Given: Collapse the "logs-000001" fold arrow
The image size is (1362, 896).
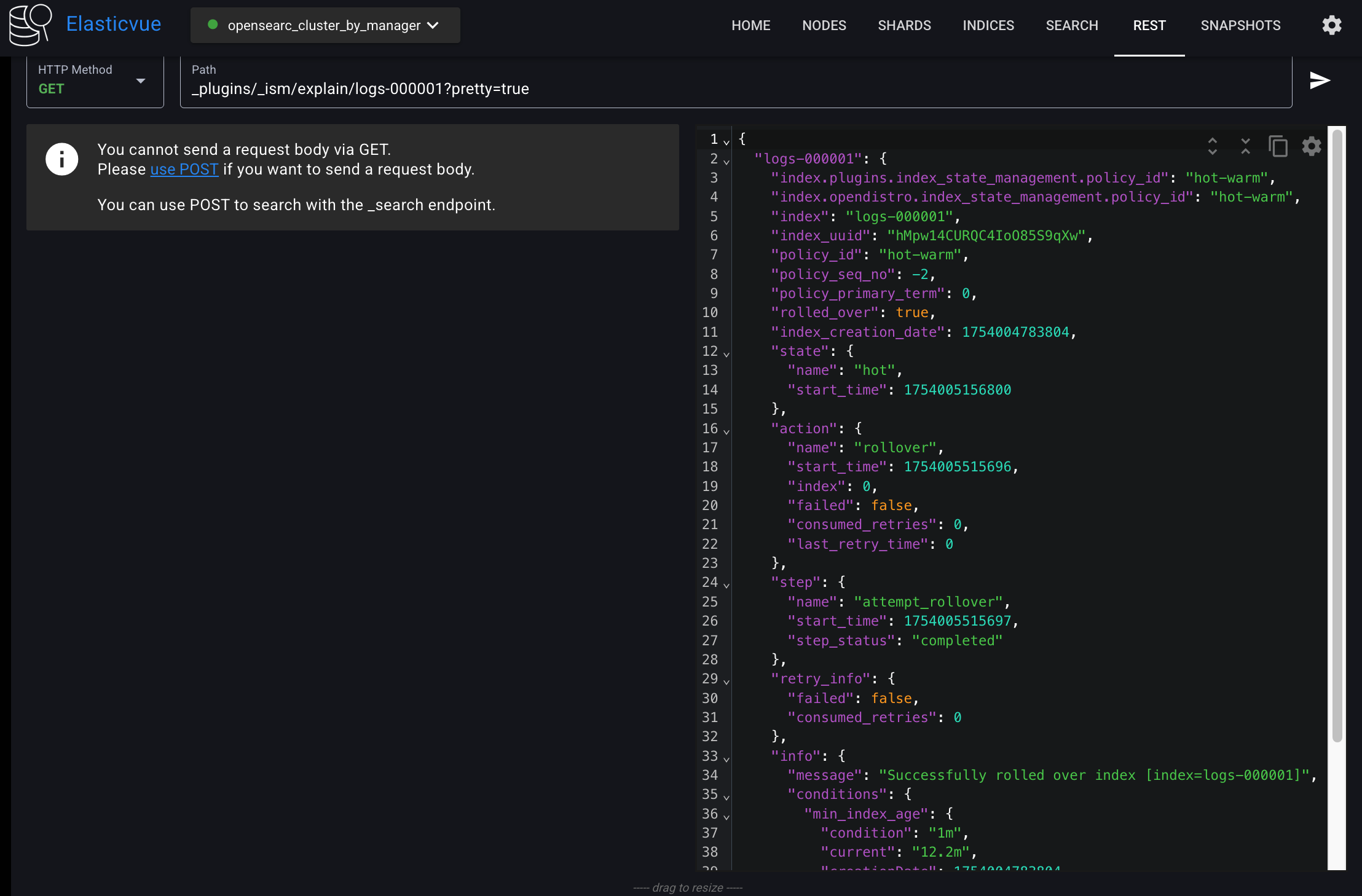Looking at the screenshot, I should point(726,162).
